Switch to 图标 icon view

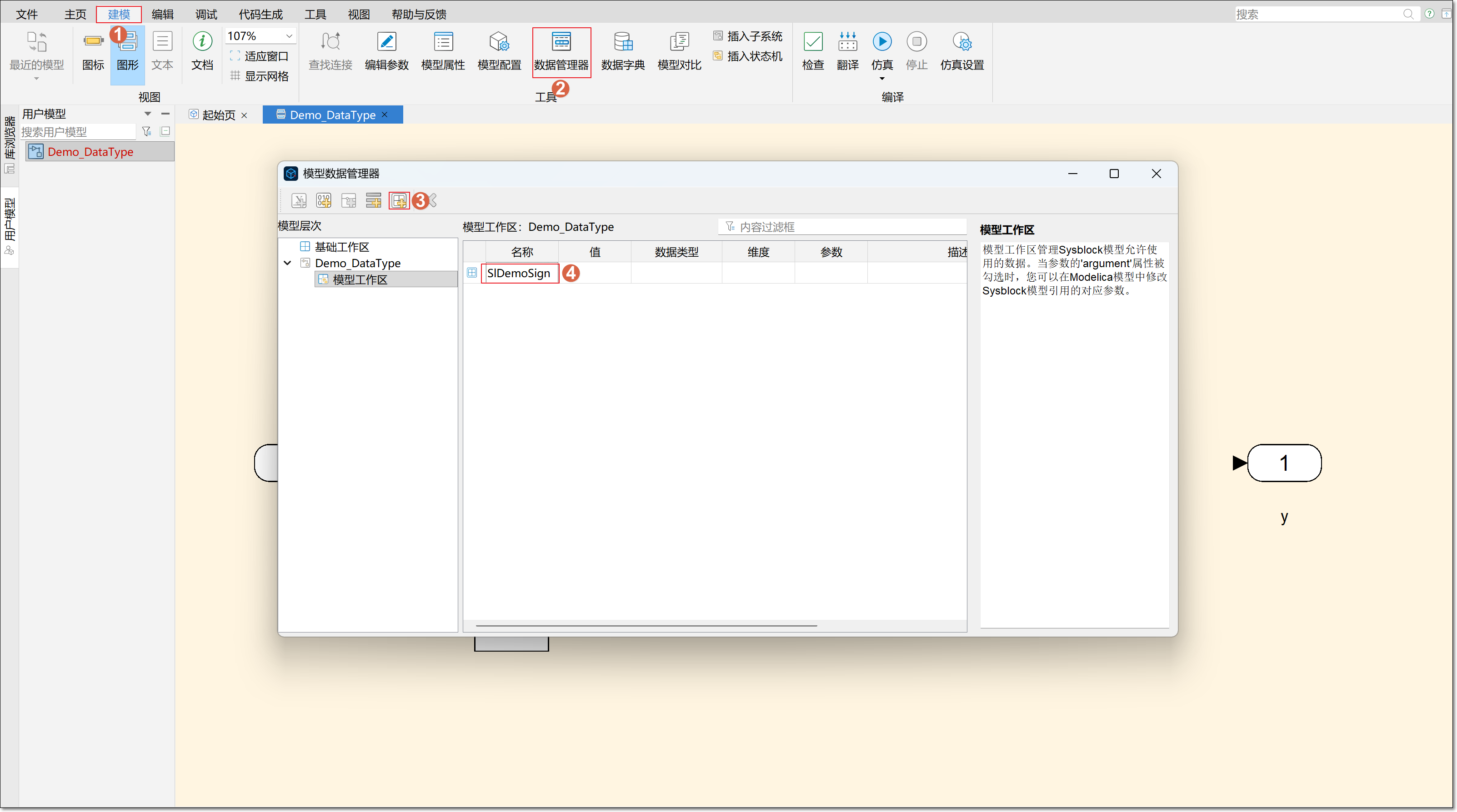pos(93,51)
